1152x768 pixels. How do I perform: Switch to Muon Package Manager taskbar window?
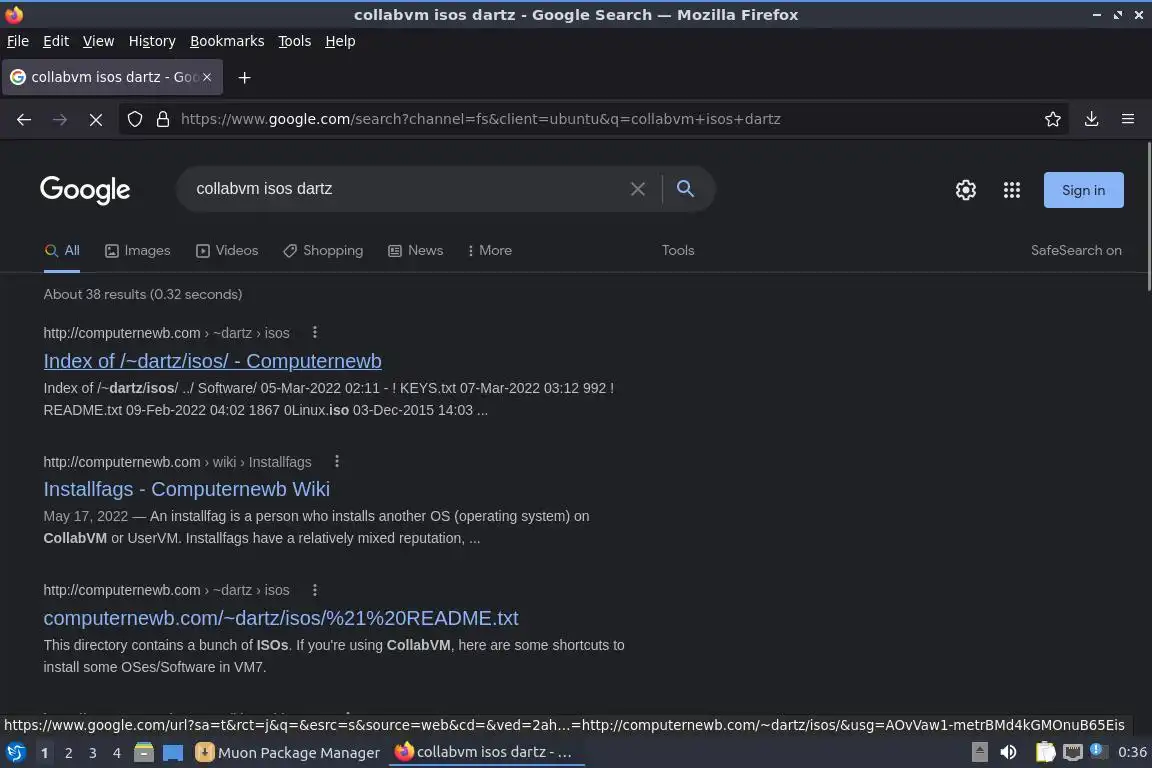click(x=288, y=753)
